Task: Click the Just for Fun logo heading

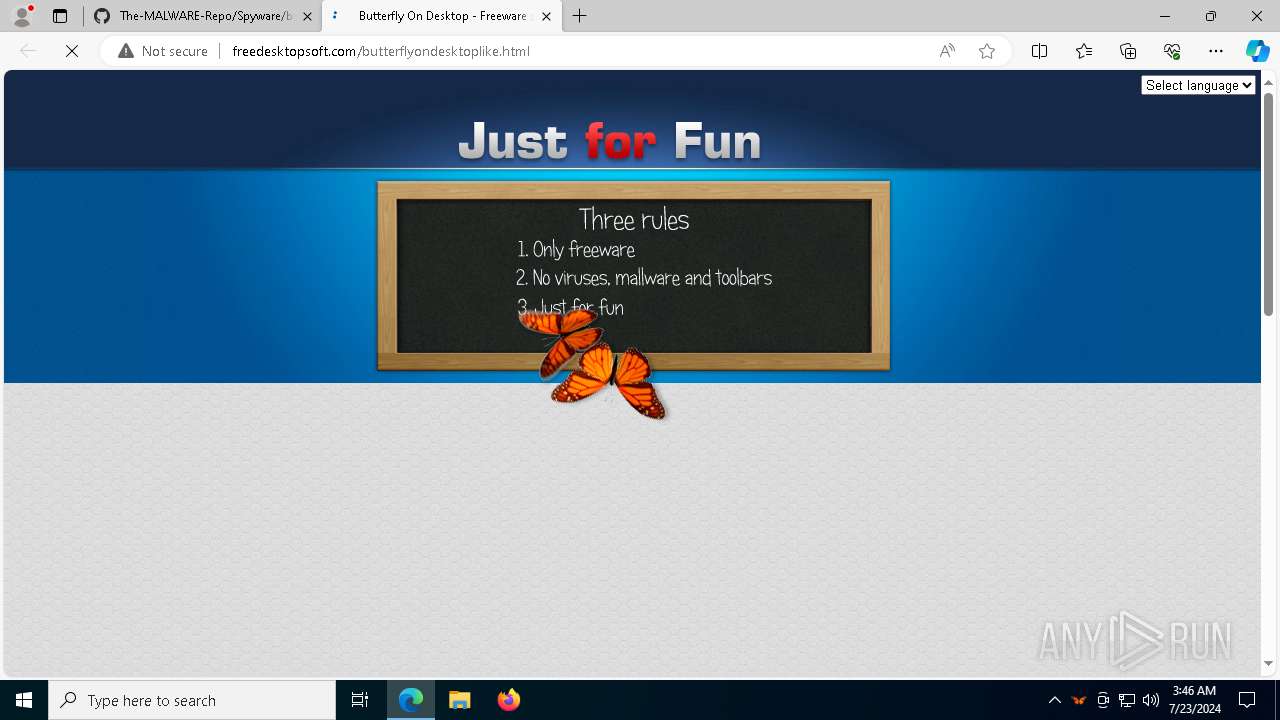Action: (x=609, y=140)
